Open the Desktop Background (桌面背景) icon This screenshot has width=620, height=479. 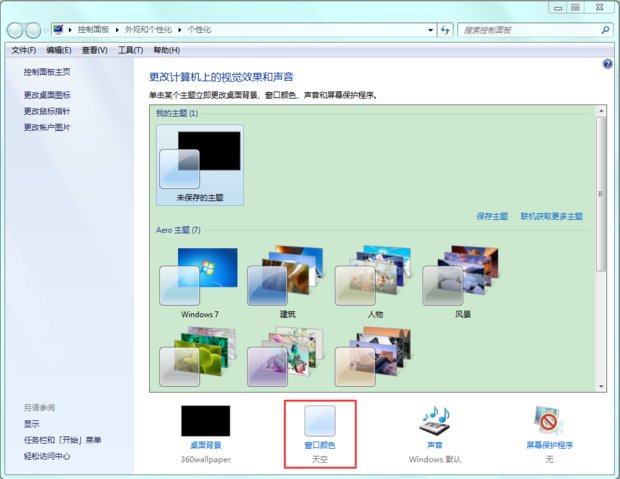pyautogui.click(x=206, y=421)
